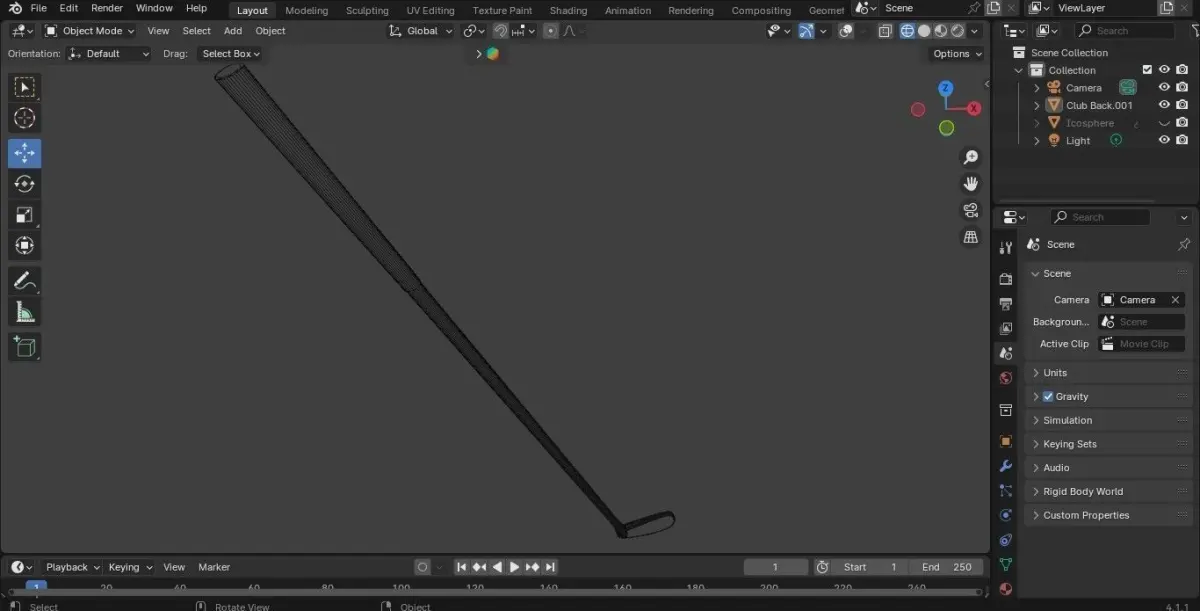Select the Rotate tool
This screenshot has height=611, width=1200.
tap(25, 184)
